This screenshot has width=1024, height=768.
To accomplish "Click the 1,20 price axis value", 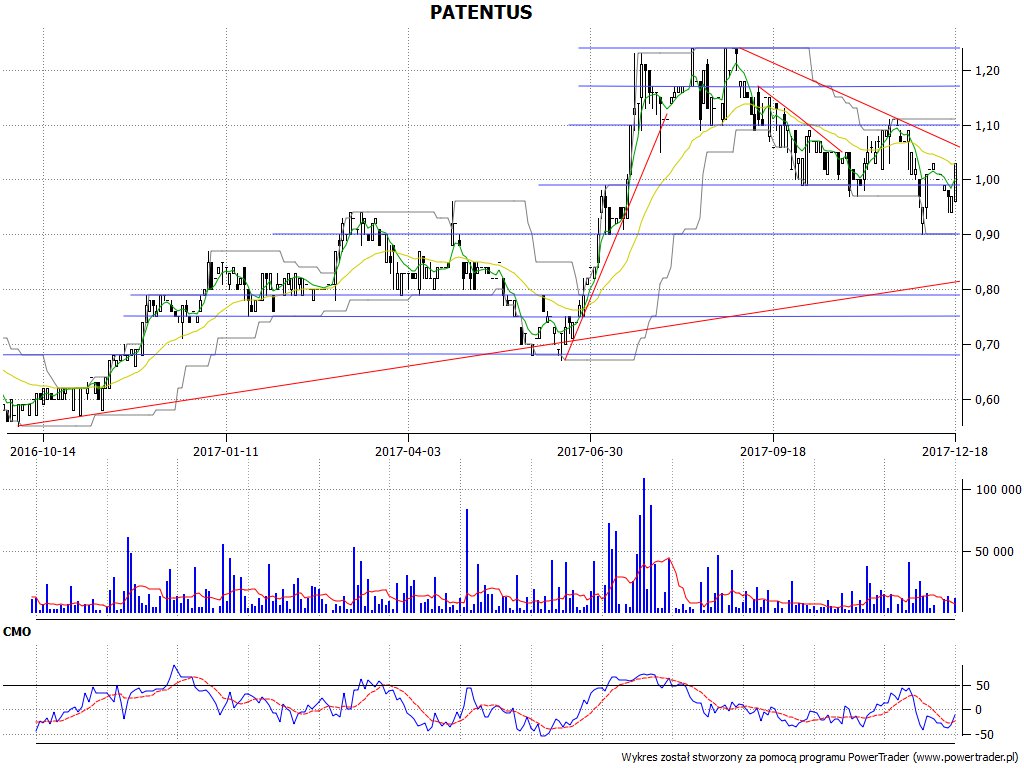I will click(x=987, y=71).
